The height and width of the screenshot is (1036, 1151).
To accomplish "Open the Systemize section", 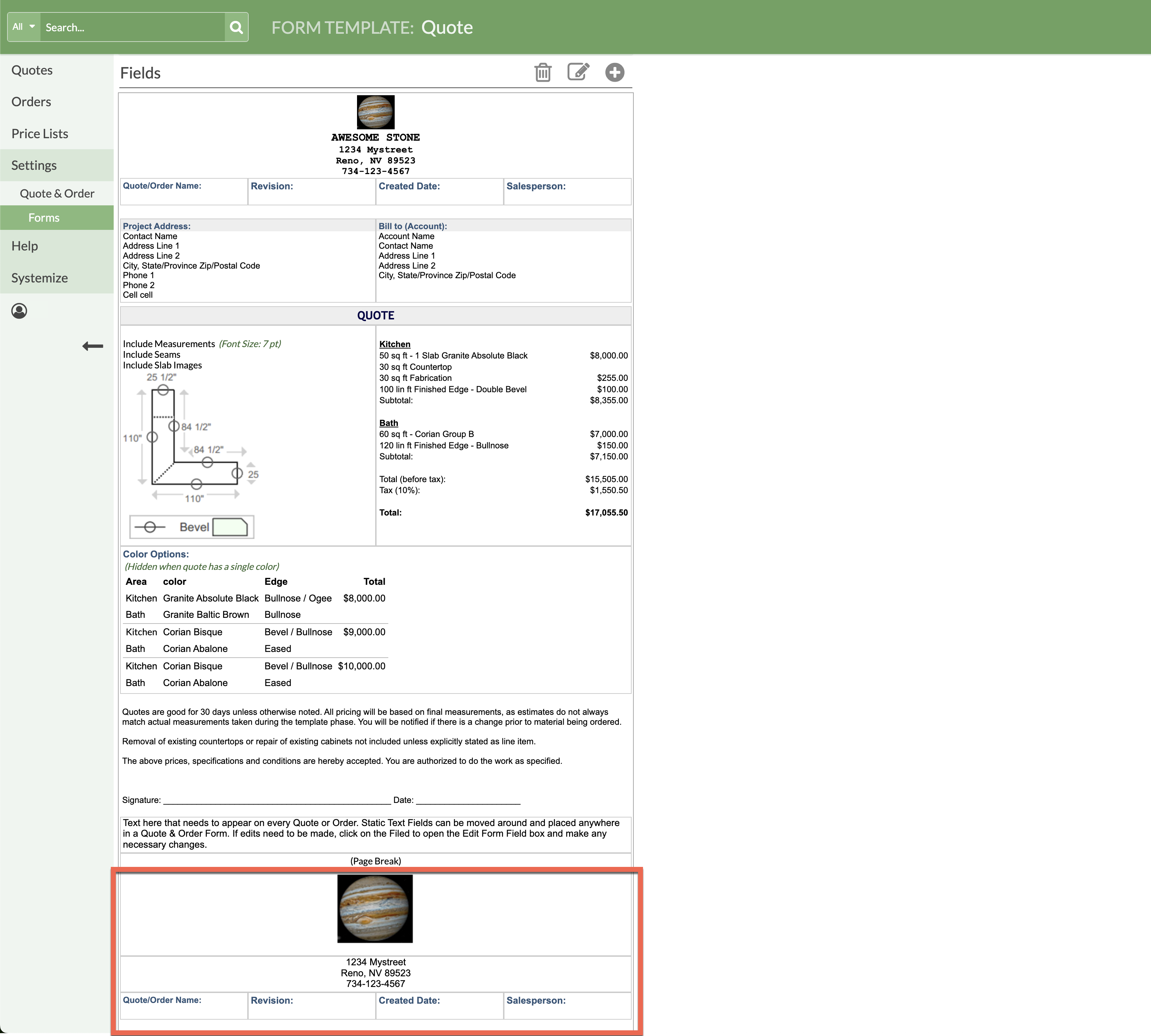I will pos(39,278).
